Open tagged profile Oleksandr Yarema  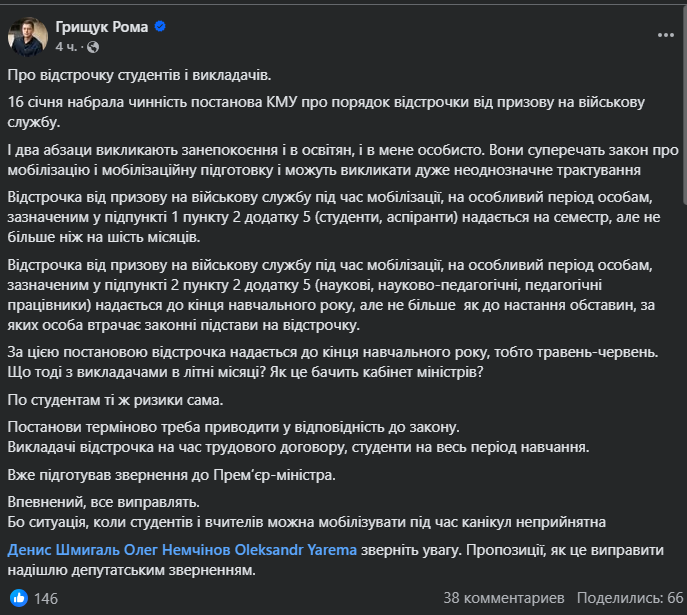pos(297,550)
